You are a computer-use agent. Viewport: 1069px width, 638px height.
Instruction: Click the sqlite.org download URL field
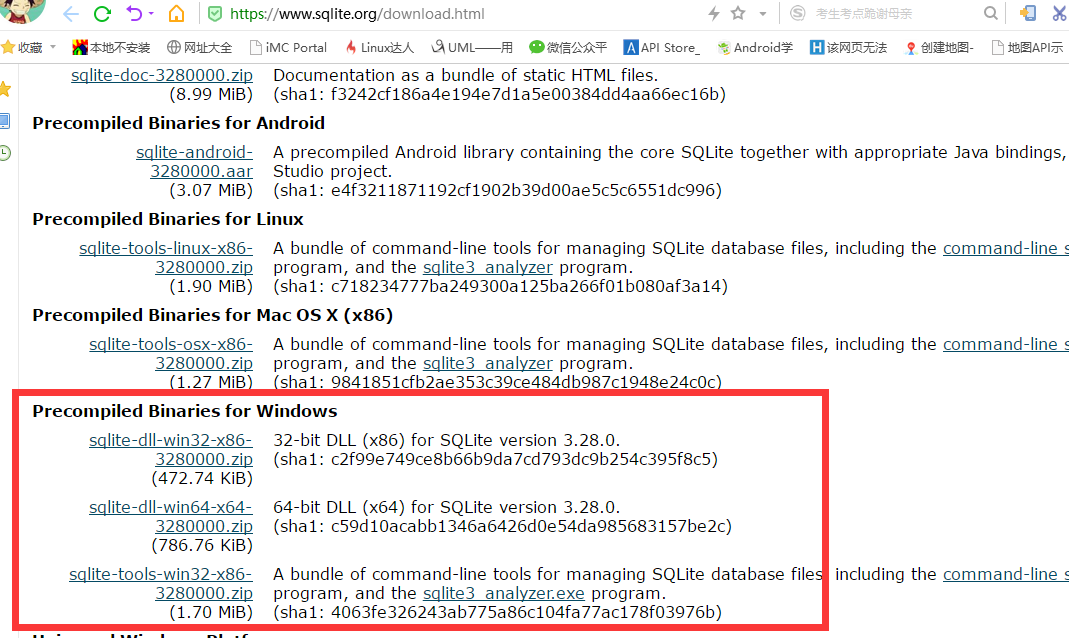[357, 14]
